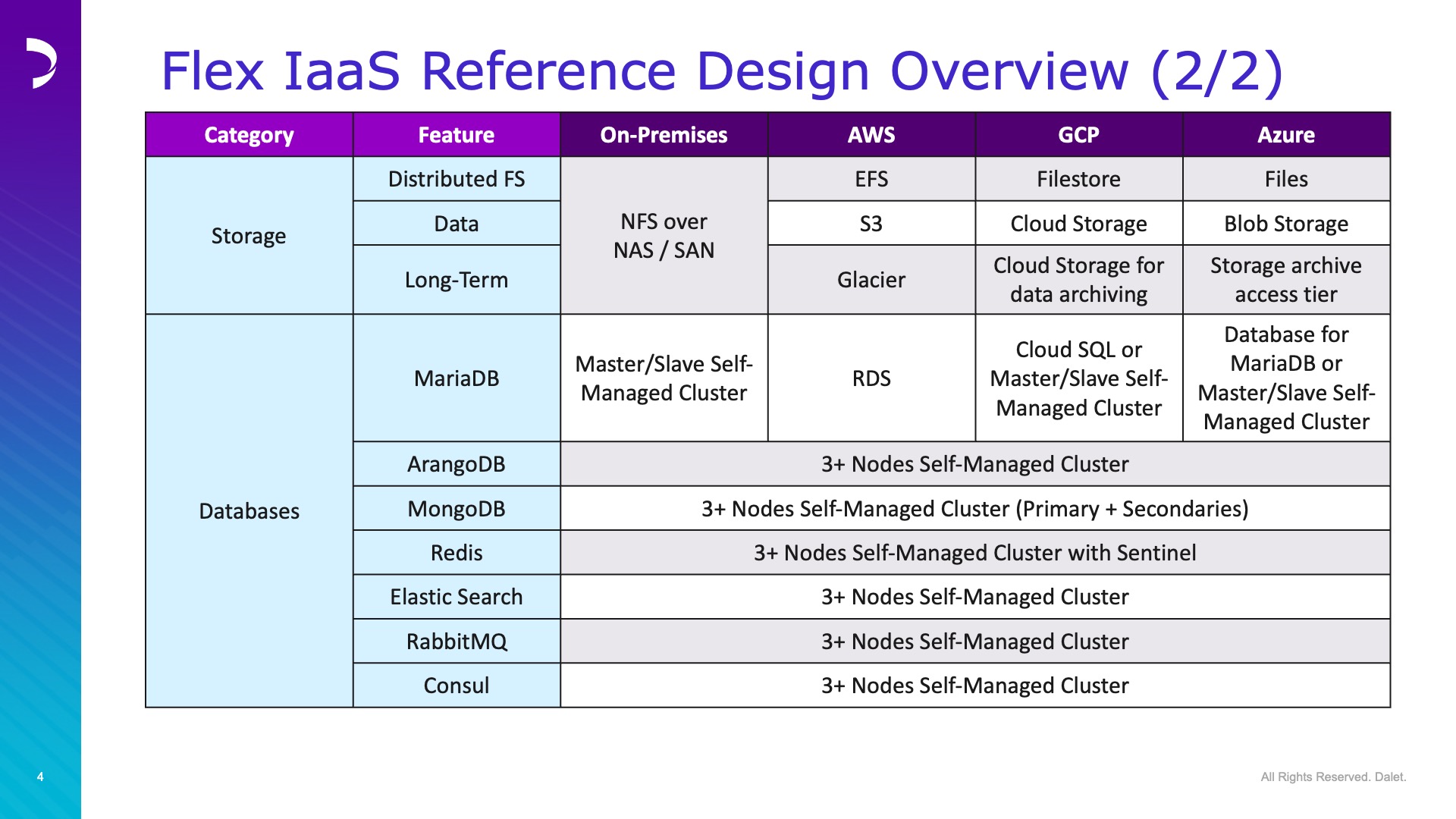Screen dimensions: 1456x819
Task: Click the All Rights Reserved footer text
Action: click(1333, 777)
